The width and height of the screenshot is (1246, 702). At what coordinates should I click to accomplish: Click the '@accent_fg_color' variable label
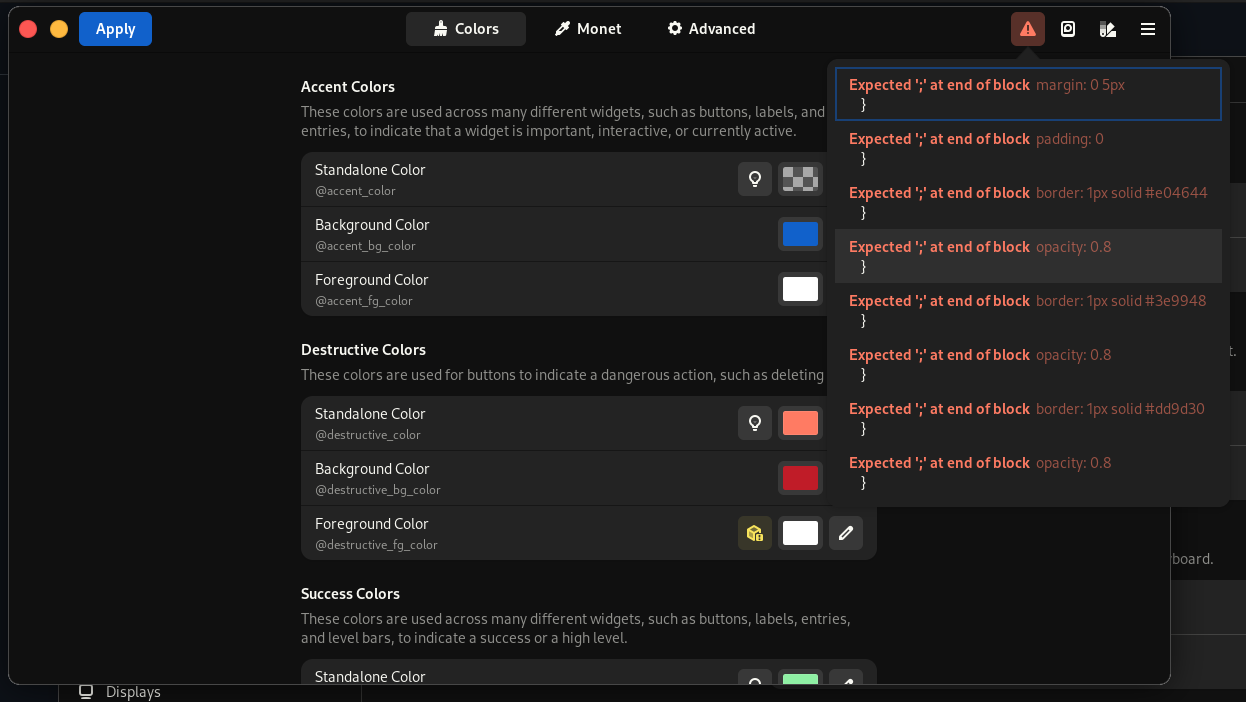[364, 301]
